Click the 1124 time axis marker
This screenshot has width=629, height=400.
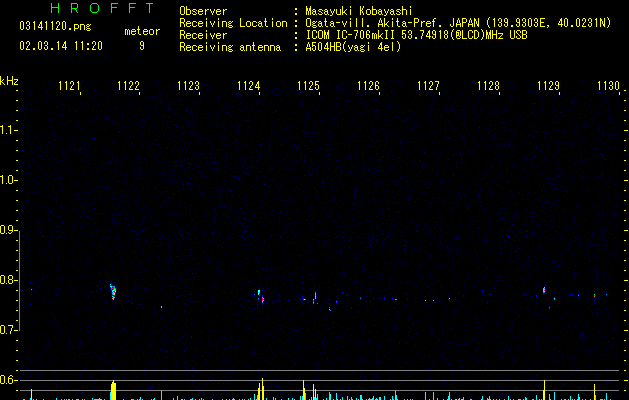coord(249,86)
